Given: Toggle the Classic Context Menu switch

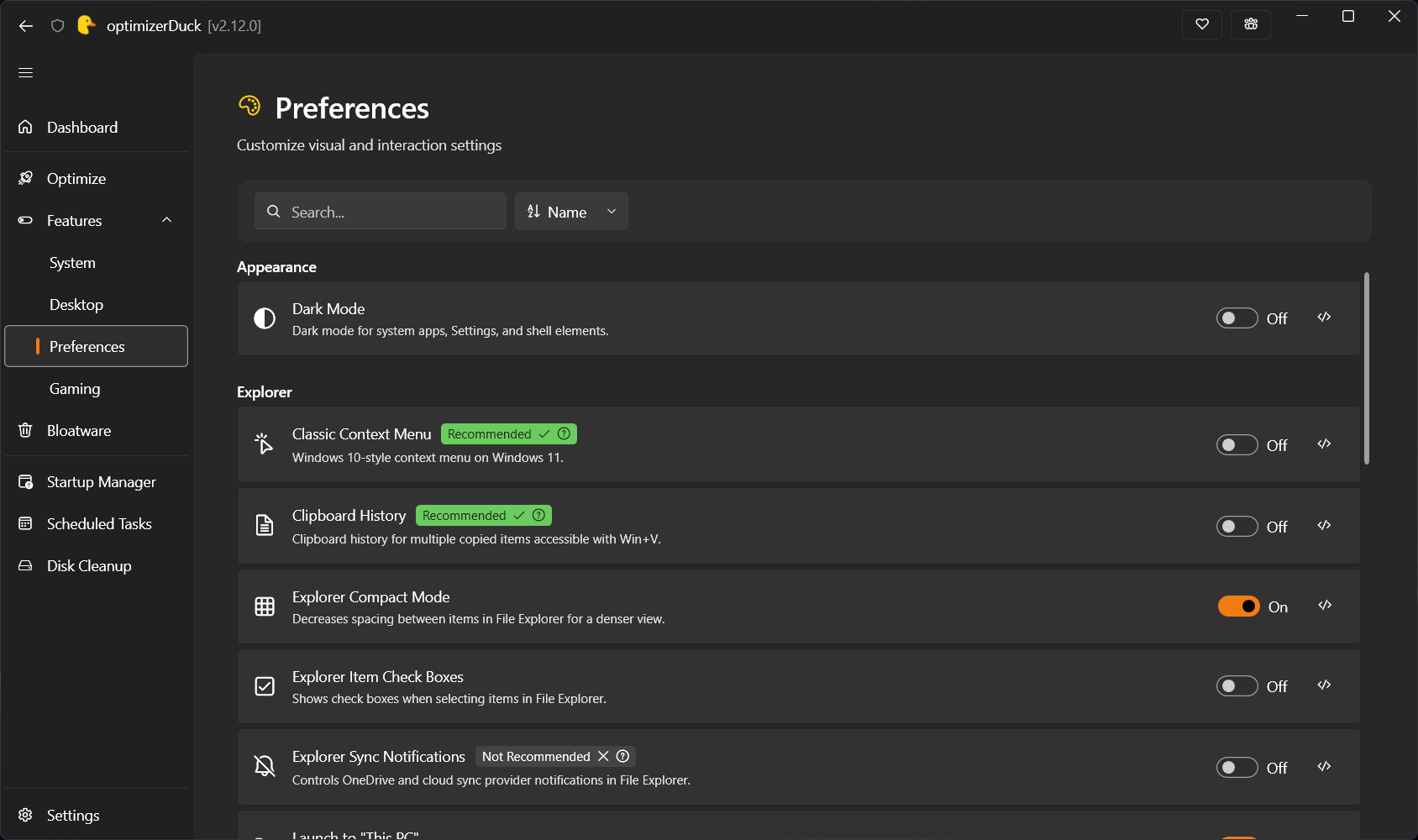Looking at the screenshot, I should click(x=1237, y=445).
